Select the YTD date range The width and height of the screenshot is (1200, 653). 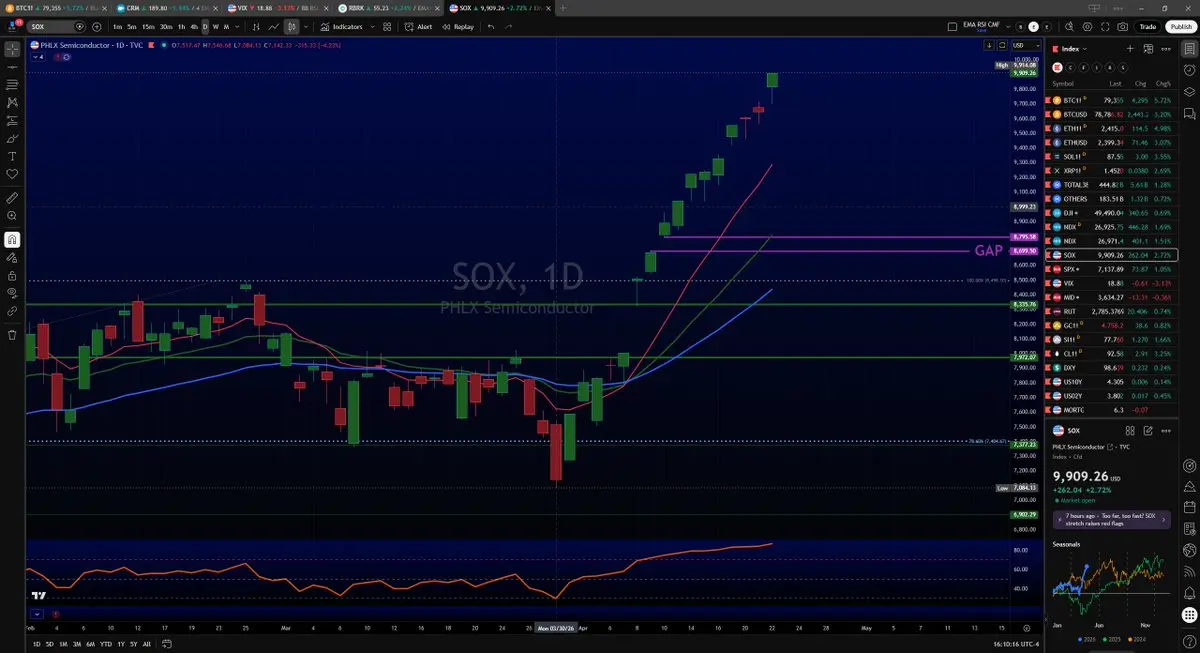coord(105,644)
